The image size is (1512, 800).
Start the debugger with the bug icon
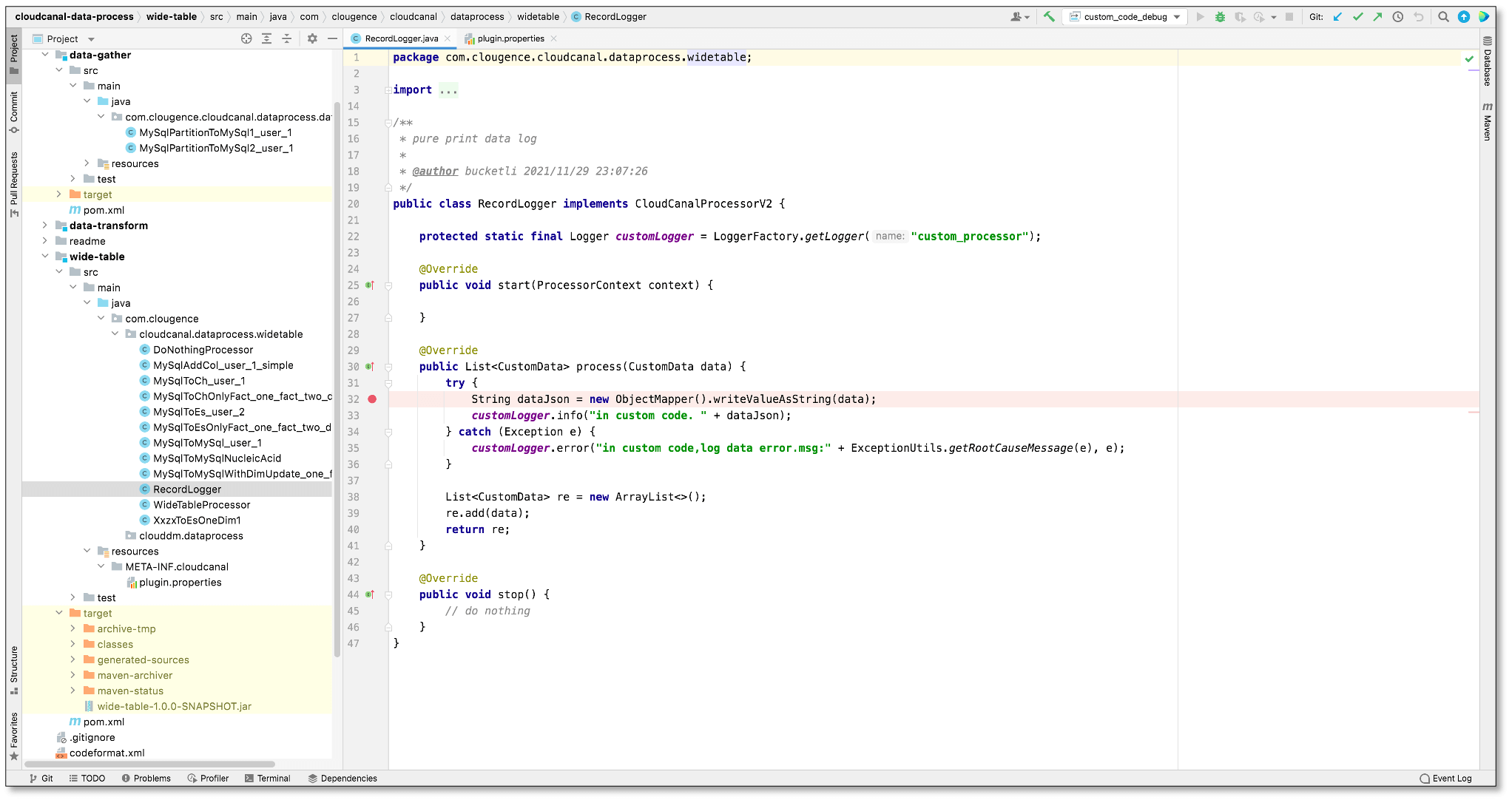tap(1220, 16)
